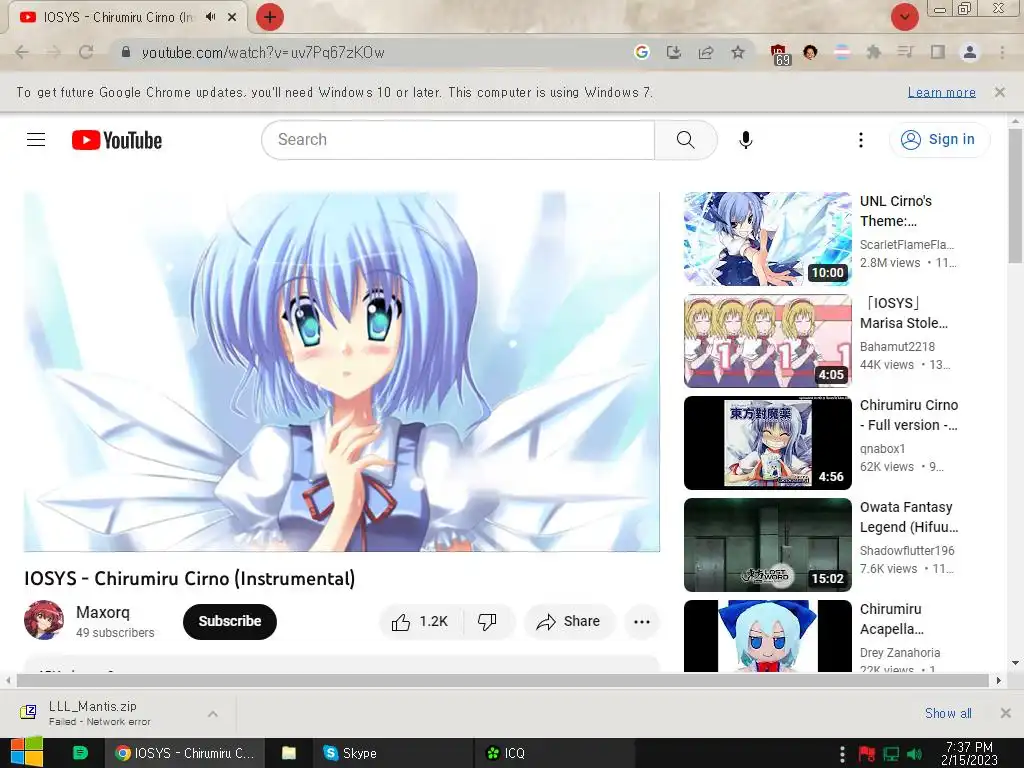Viewport: 1024px width, 768px height.
Task: Open UNL Cirno's Theme video thumbnail
Action: click(x=767, y=239)
